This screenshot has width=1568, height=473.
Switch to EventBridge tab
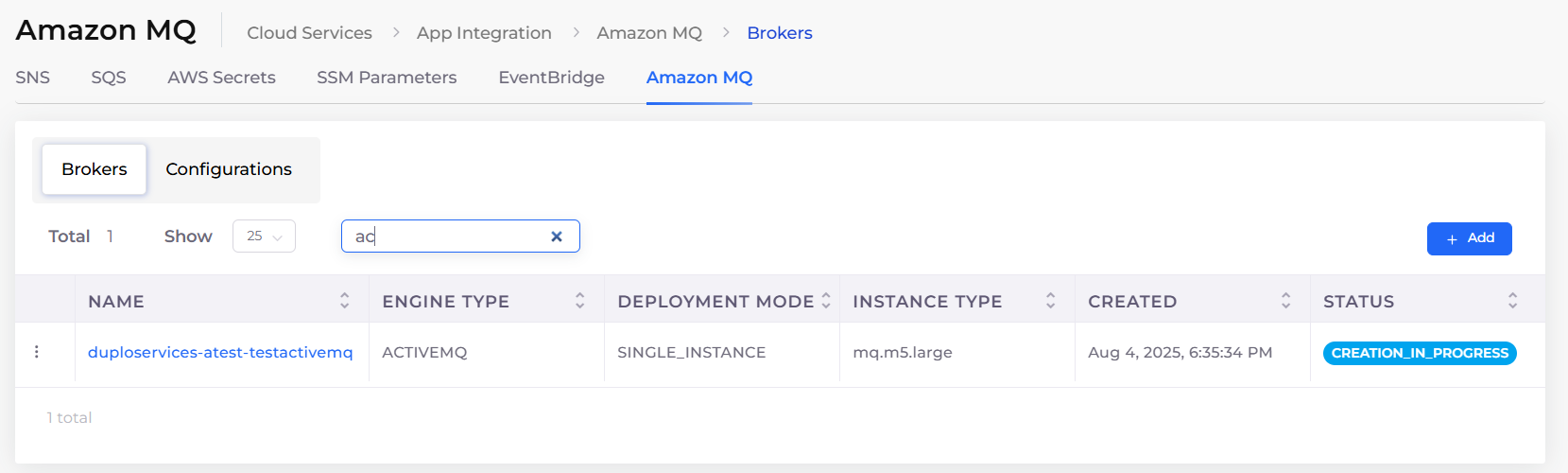click(x=551, y=78)
